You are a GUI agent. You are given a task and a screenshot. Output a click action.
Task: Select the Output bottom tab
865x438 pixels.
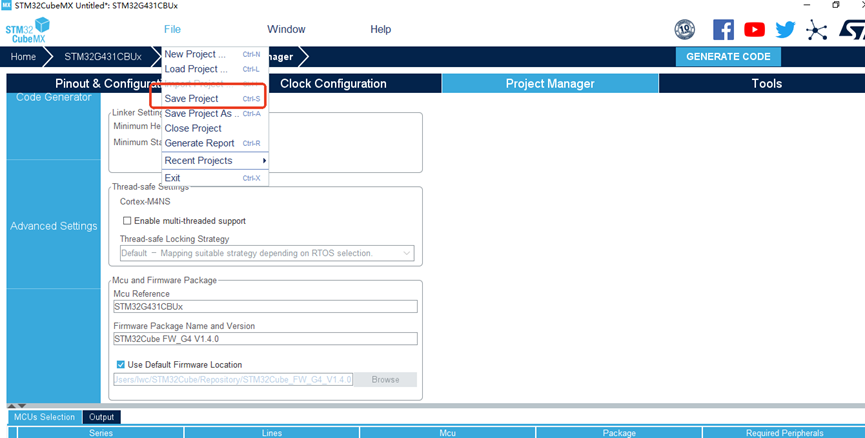pos(102,417)
